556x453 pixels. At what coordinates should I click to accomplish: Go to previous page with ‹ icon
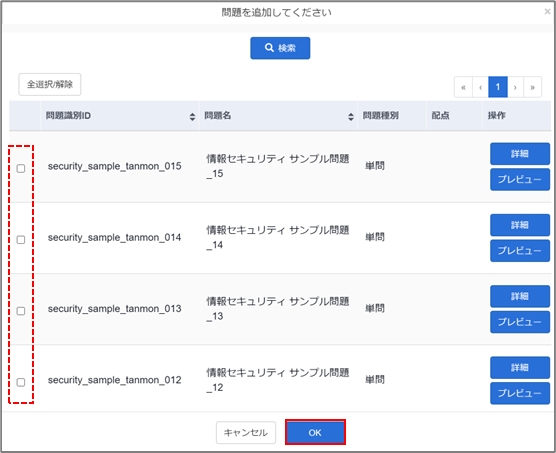click(480, 87)
